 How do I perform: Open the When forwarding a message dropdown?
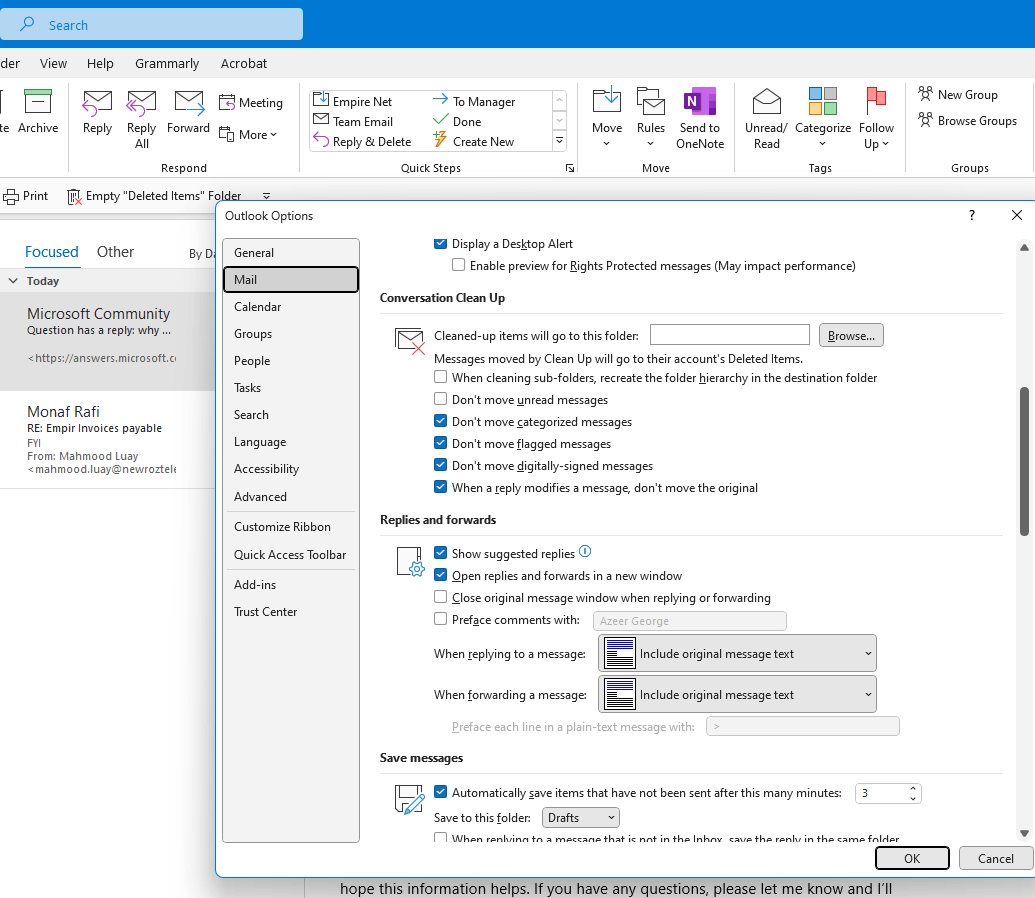737,694
